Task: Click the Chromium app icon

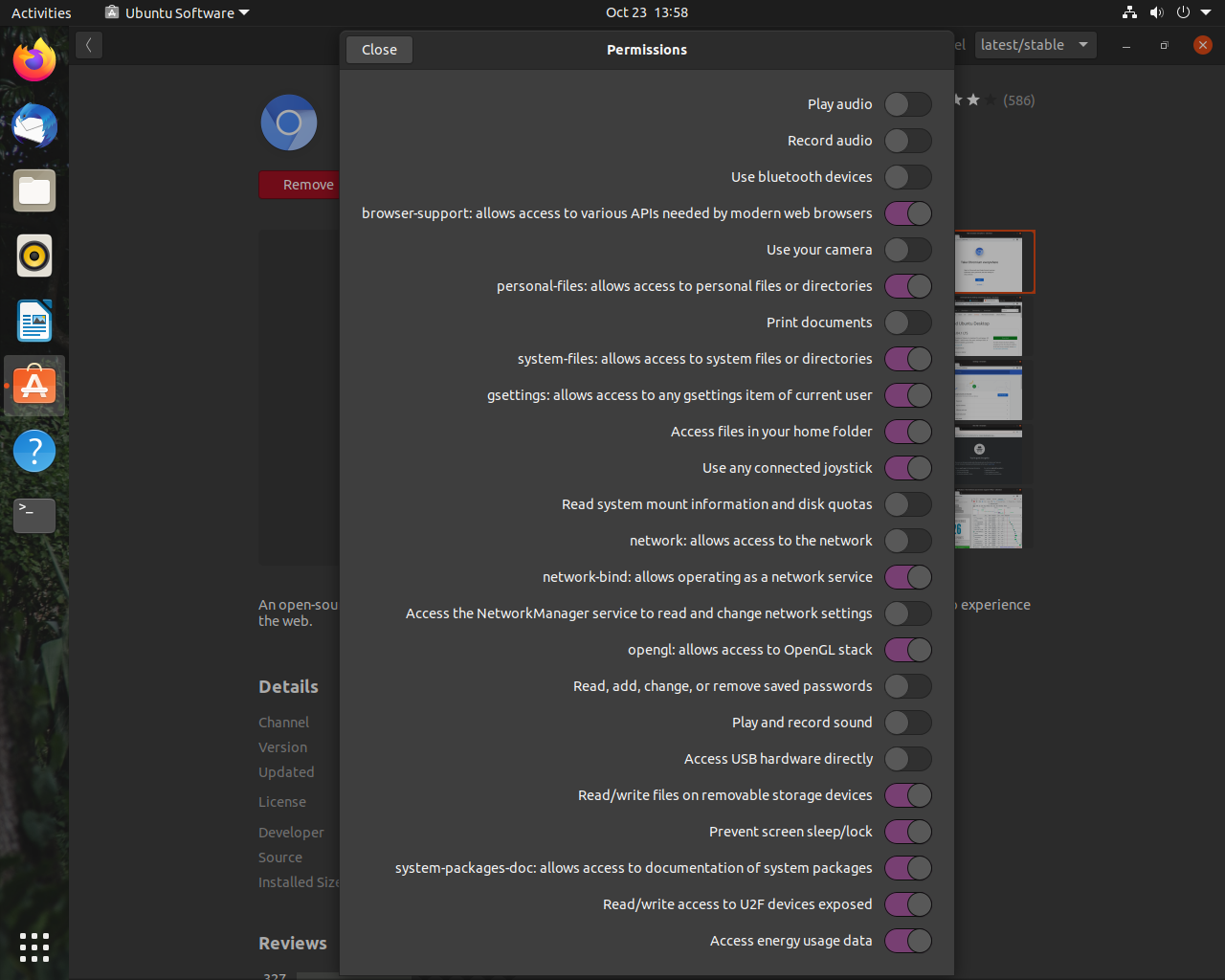Action: (289, 122)
